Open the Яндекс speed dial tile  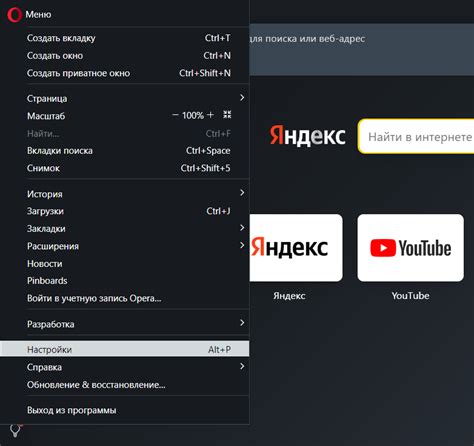pyautogui.click(x=296, y=248)
